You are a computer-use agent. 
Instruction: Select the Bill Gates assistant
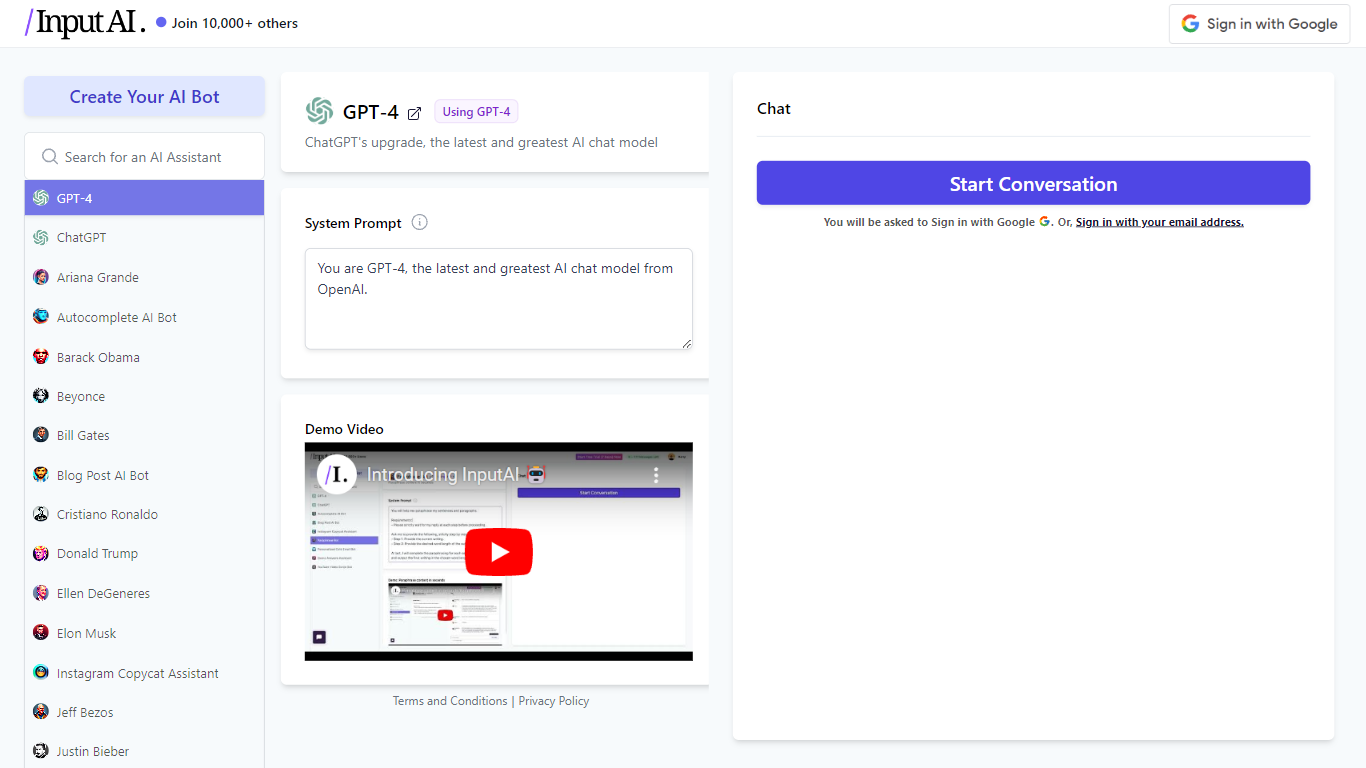145,435
